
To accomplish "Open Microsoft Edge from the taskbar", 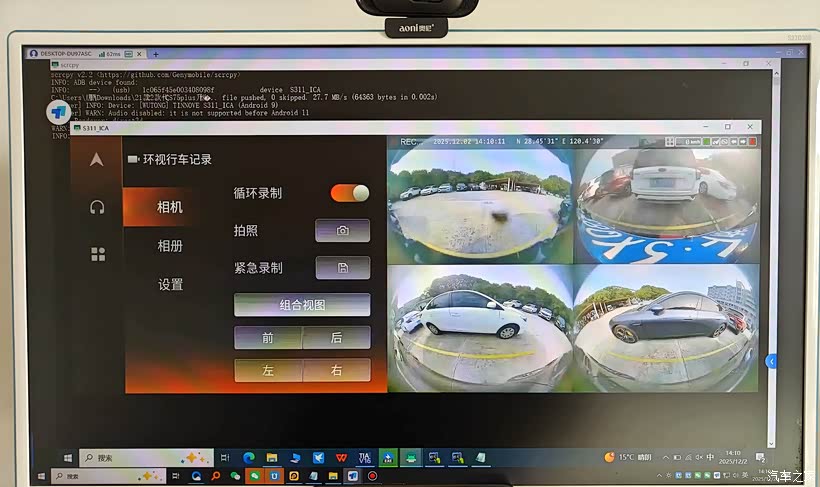I will pyautogui.click(x=249, y=458).
